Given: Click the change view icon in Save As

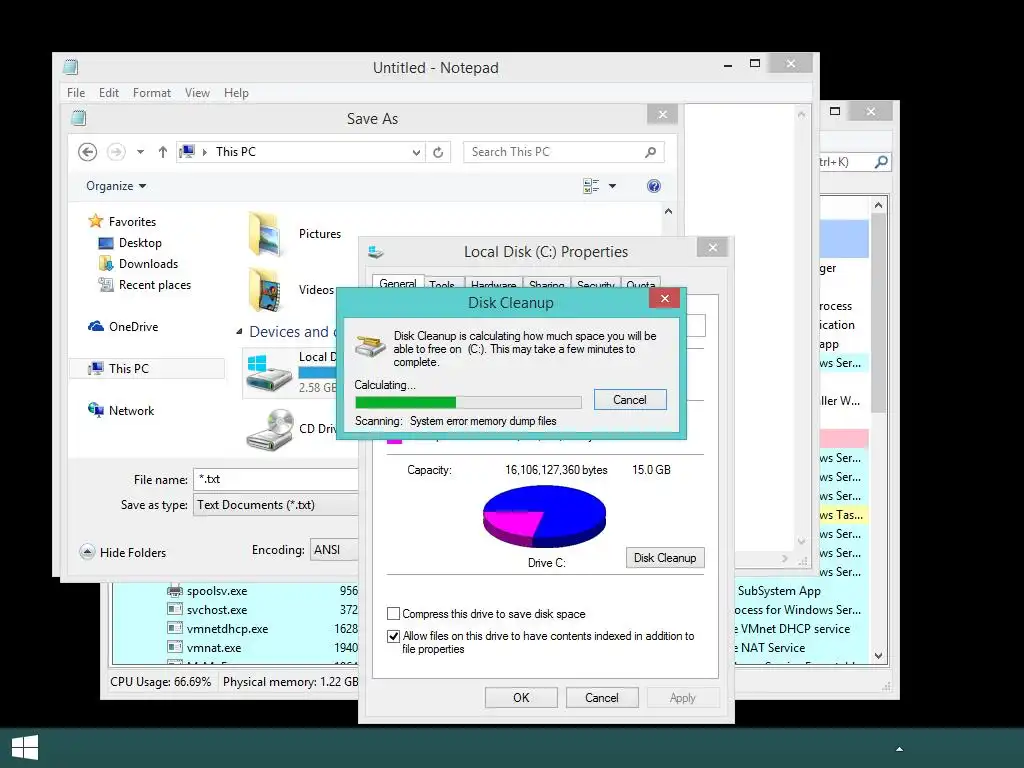Looking at the screenshot, I should point(591,186).
